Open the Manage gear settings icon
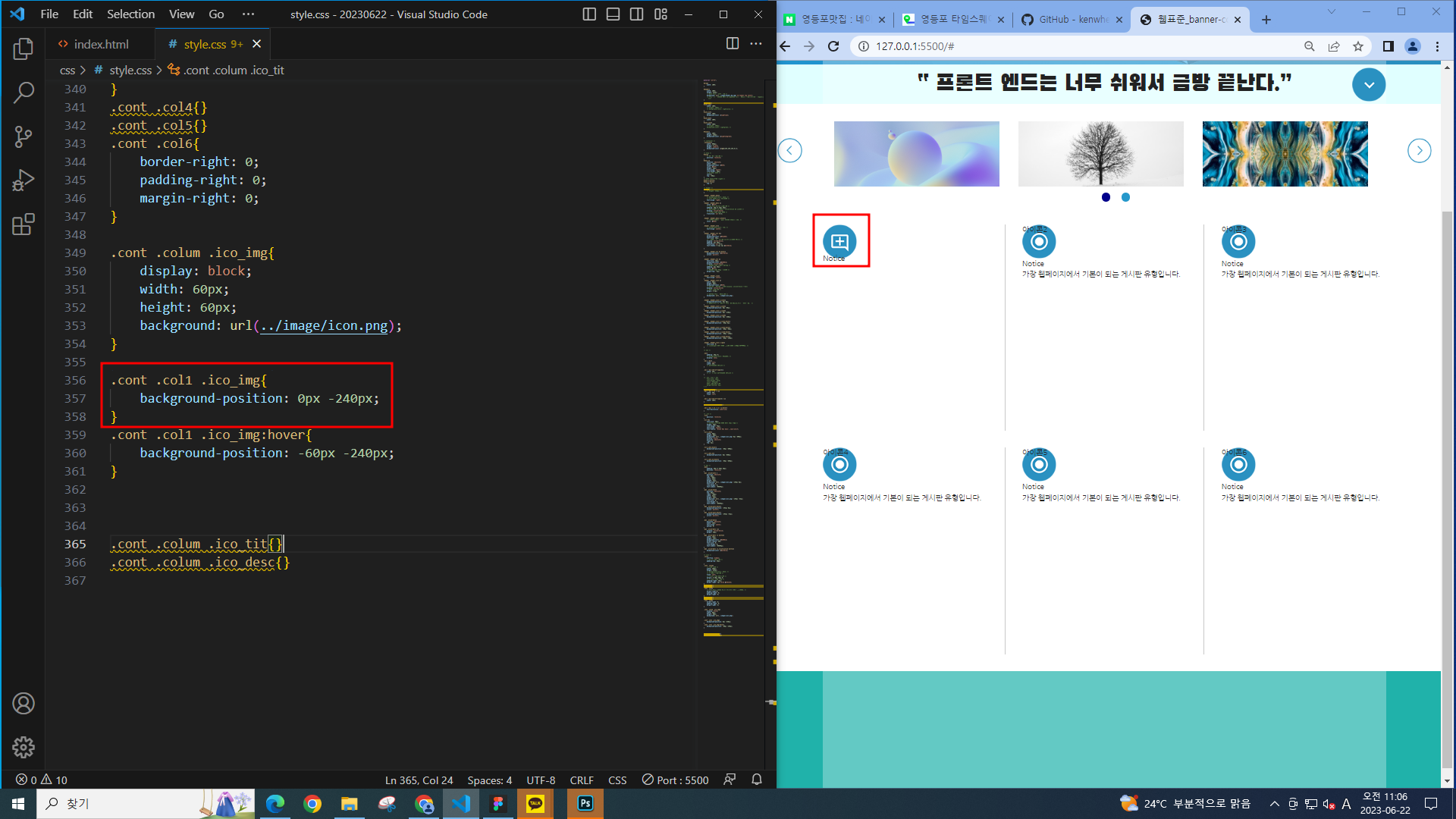 click(23, 748)
